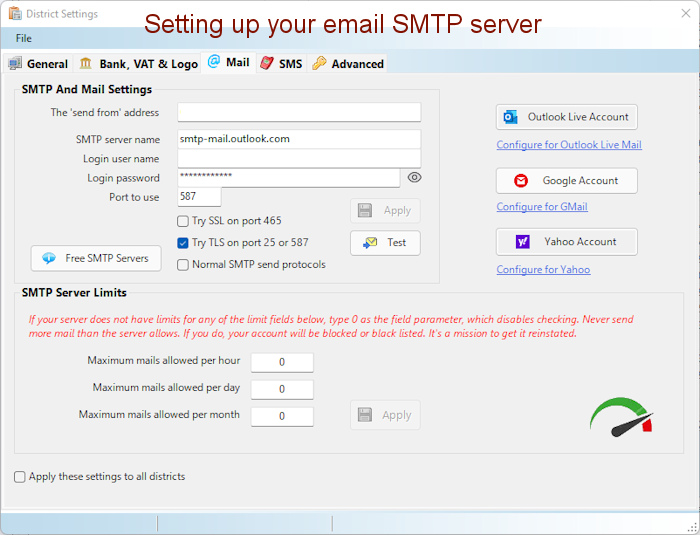Open the Advanced tab

tap(348, 64)
